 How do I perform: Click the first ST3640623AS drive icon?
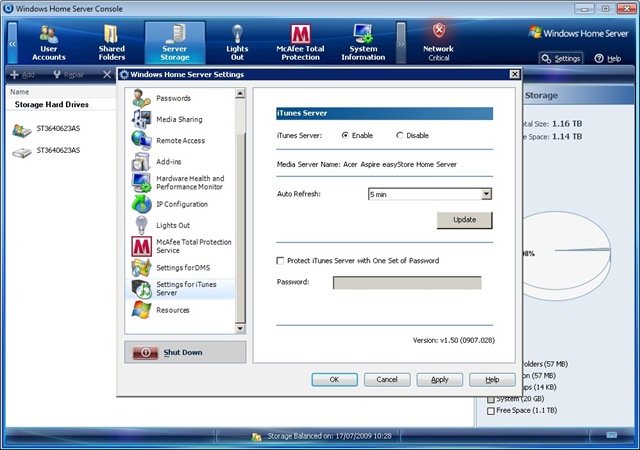tap(22, 130)
